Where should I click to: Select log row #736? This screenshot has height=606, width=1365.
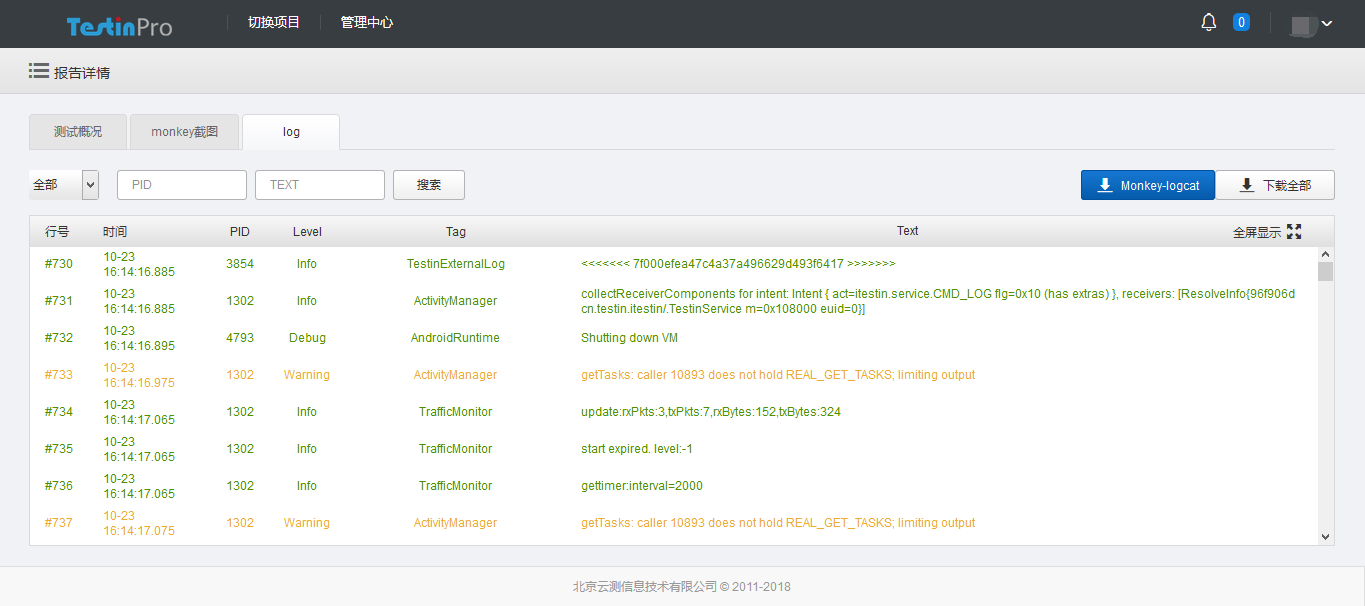674,486
